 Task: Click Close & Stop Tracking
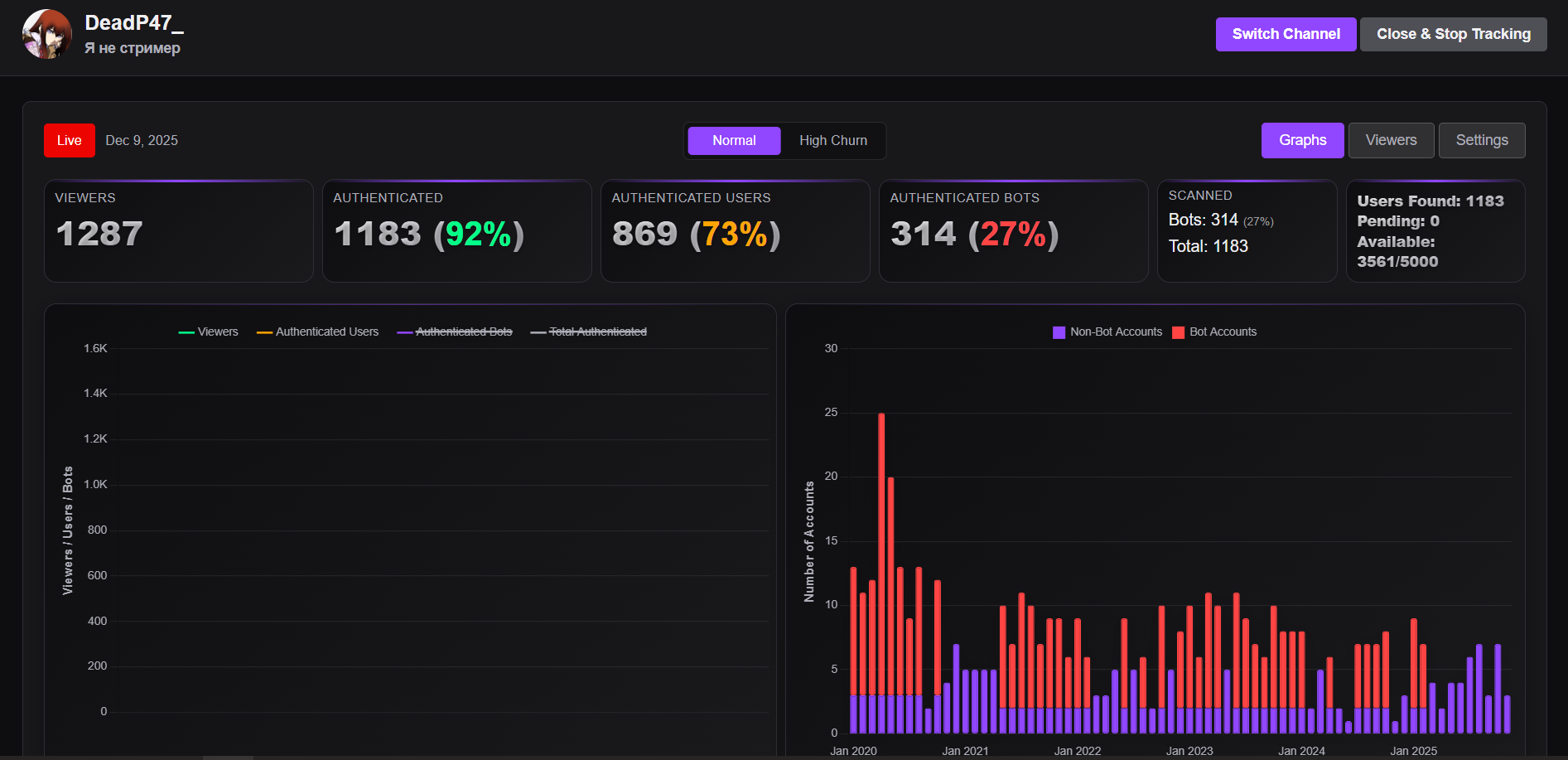click(1453, 34)
